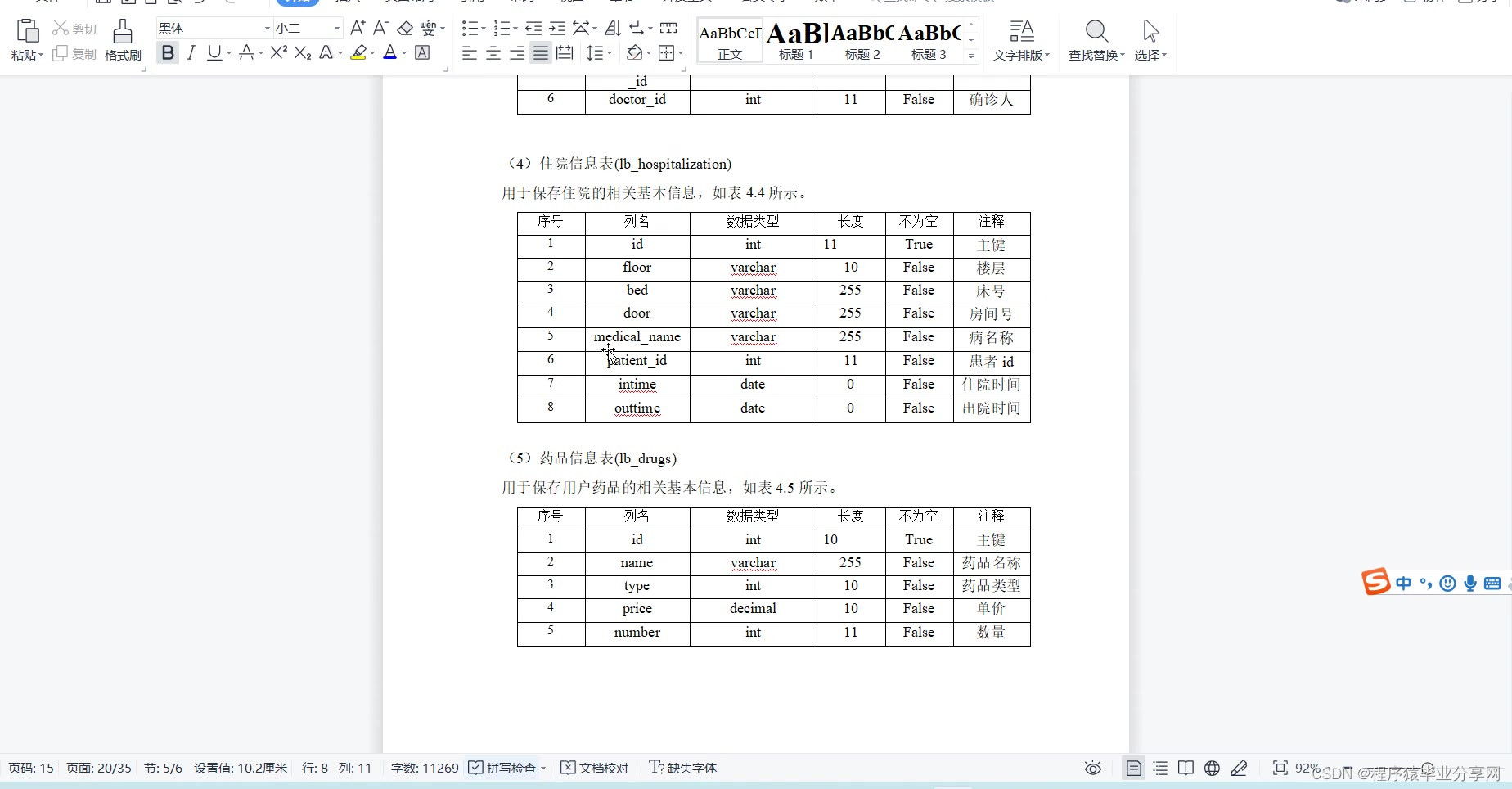Switch to web layout globe icon
1512x789 pixels.
pyautogui.click(x=1212, y=768)
